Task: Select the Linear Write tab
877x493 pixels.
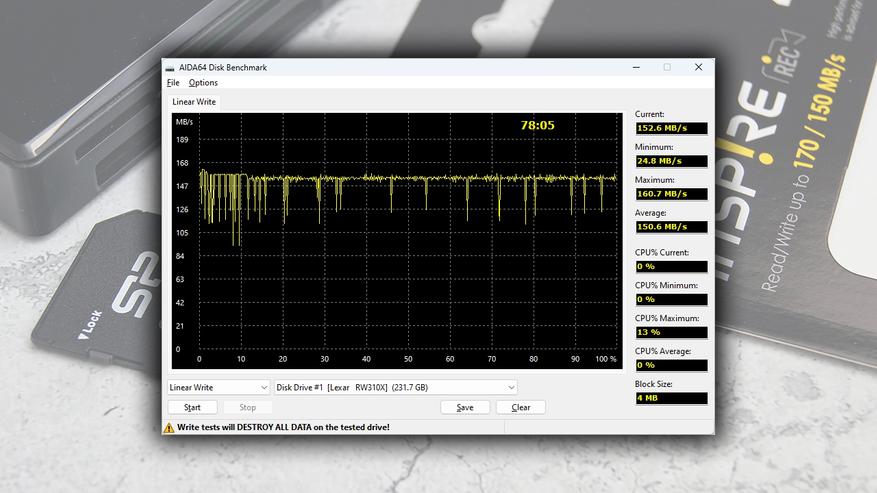Action: [x=194, y=102]
